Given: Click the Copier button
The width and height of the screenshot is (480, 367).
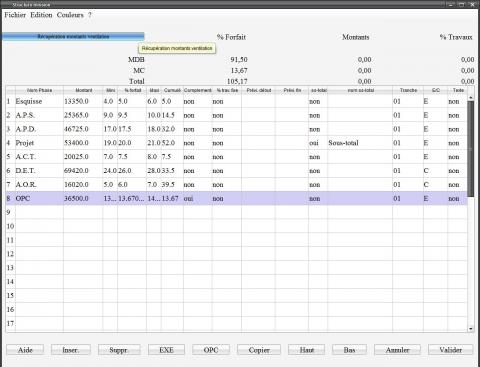Looking at the screenshot, I should (259, 350).
